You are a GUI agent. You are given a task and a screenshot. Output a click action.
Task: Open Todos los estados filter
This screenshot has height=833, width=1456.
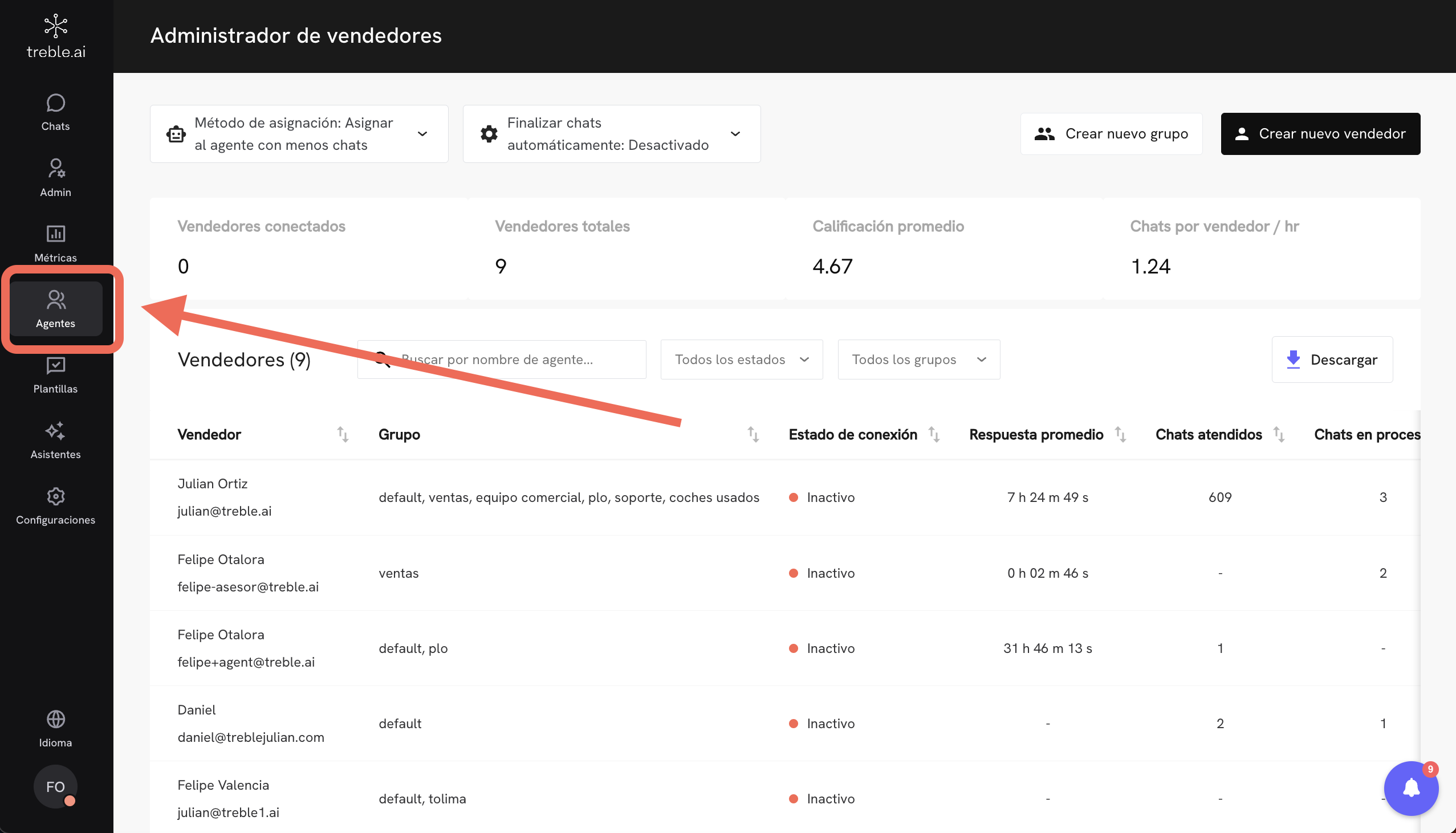click(x=742, y=360)
